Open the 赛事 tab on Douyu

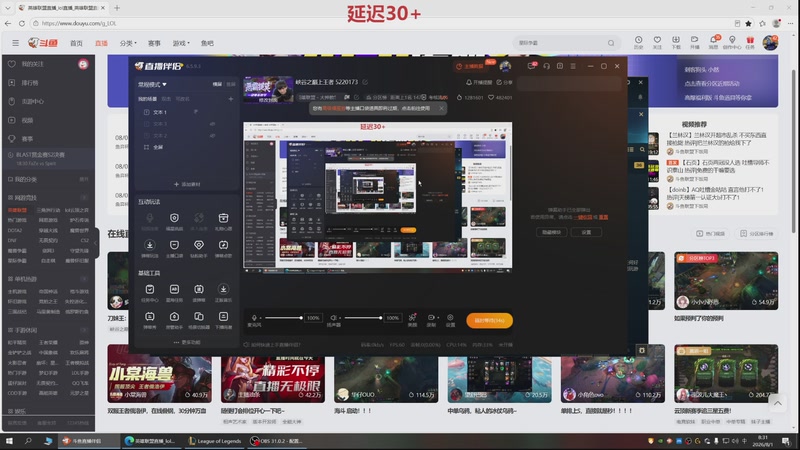[x=154, y=43]
